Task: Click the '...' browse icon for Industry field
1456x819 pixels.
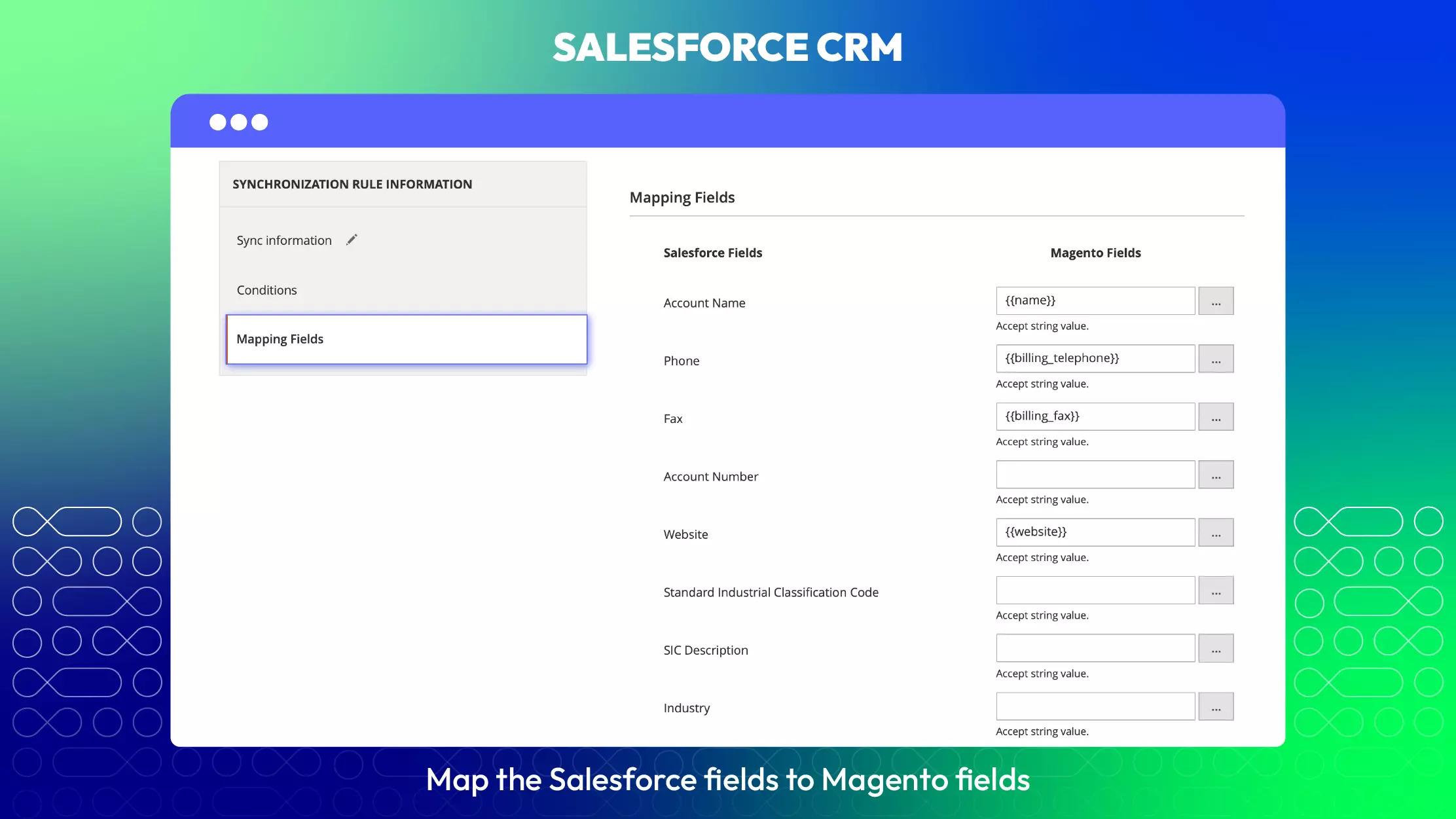Action: [x=1216, y=707]
